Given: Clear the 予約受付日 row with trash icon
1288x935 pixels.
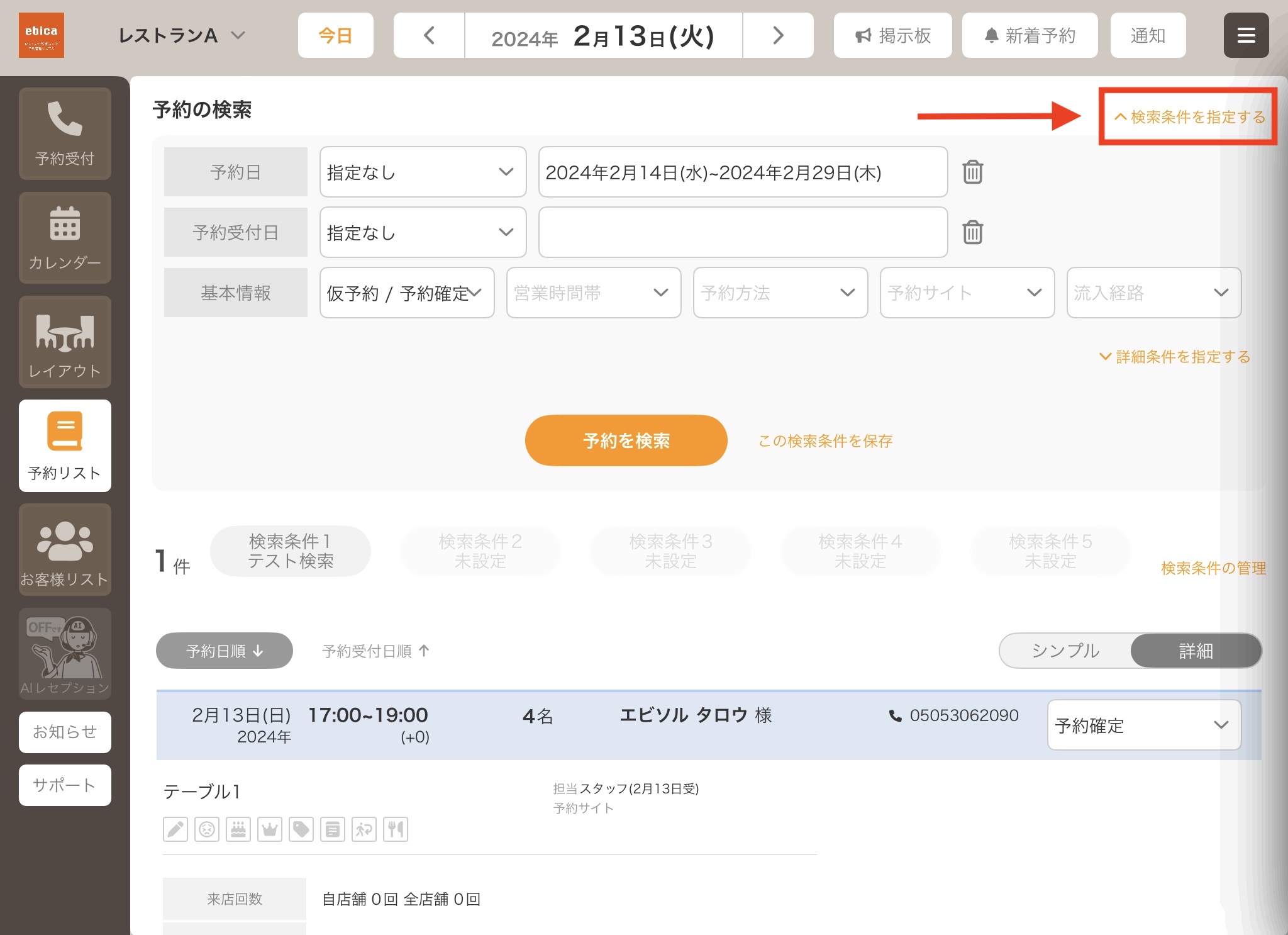Looking at the screenshot, I should pyautogui.click(x=973, y=232).
